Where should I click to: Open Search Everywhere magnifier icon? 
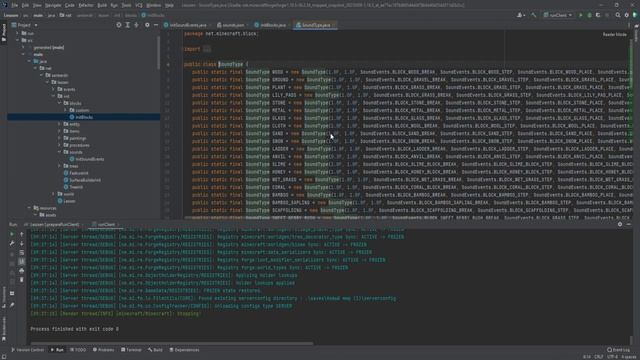pos(618,15)
